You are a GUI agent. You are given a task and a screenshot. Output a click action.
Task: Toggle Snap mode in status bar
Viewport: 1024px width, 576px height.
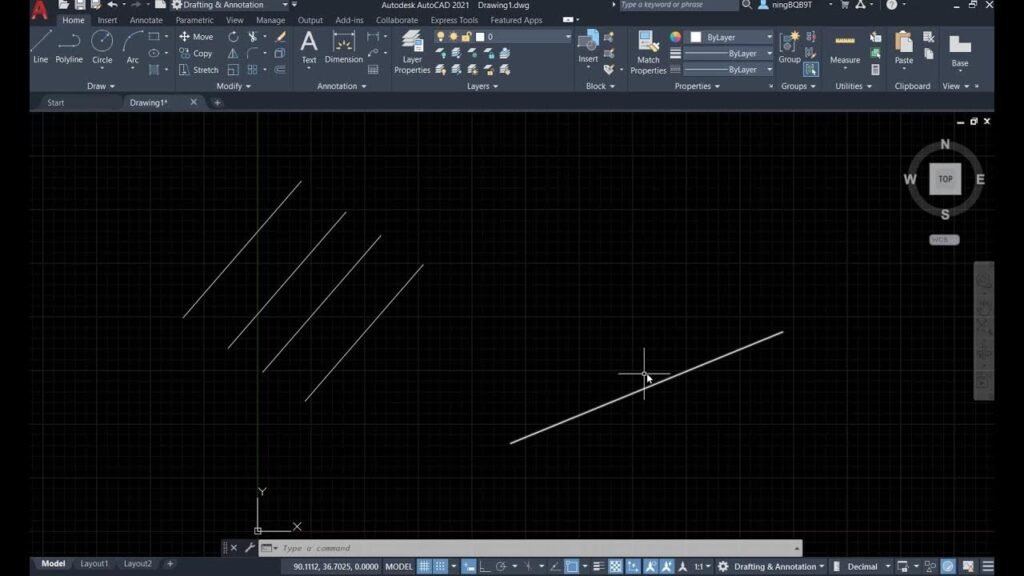point(441,566)
